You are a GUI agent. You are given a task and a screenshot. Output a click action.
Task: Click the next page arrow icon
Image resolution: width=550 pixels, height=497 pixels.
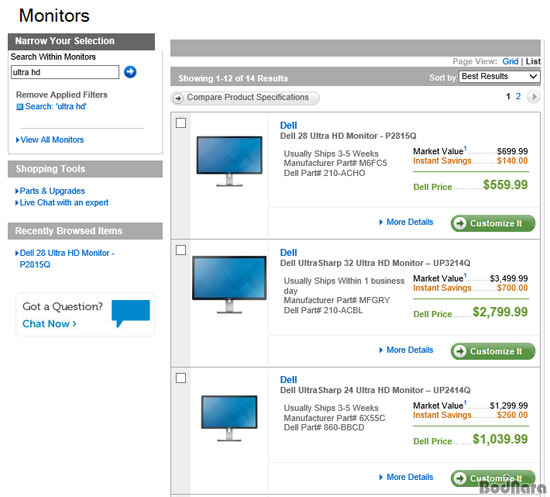[534, 96]
